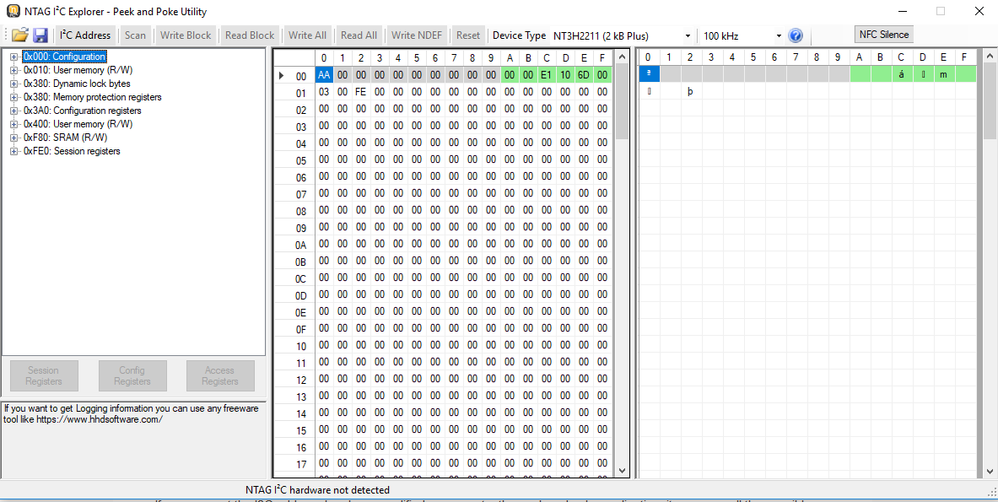Click the E1 hex cell in row 00
The width and height of the screenshot is (998, 502).
pos(546,75)
